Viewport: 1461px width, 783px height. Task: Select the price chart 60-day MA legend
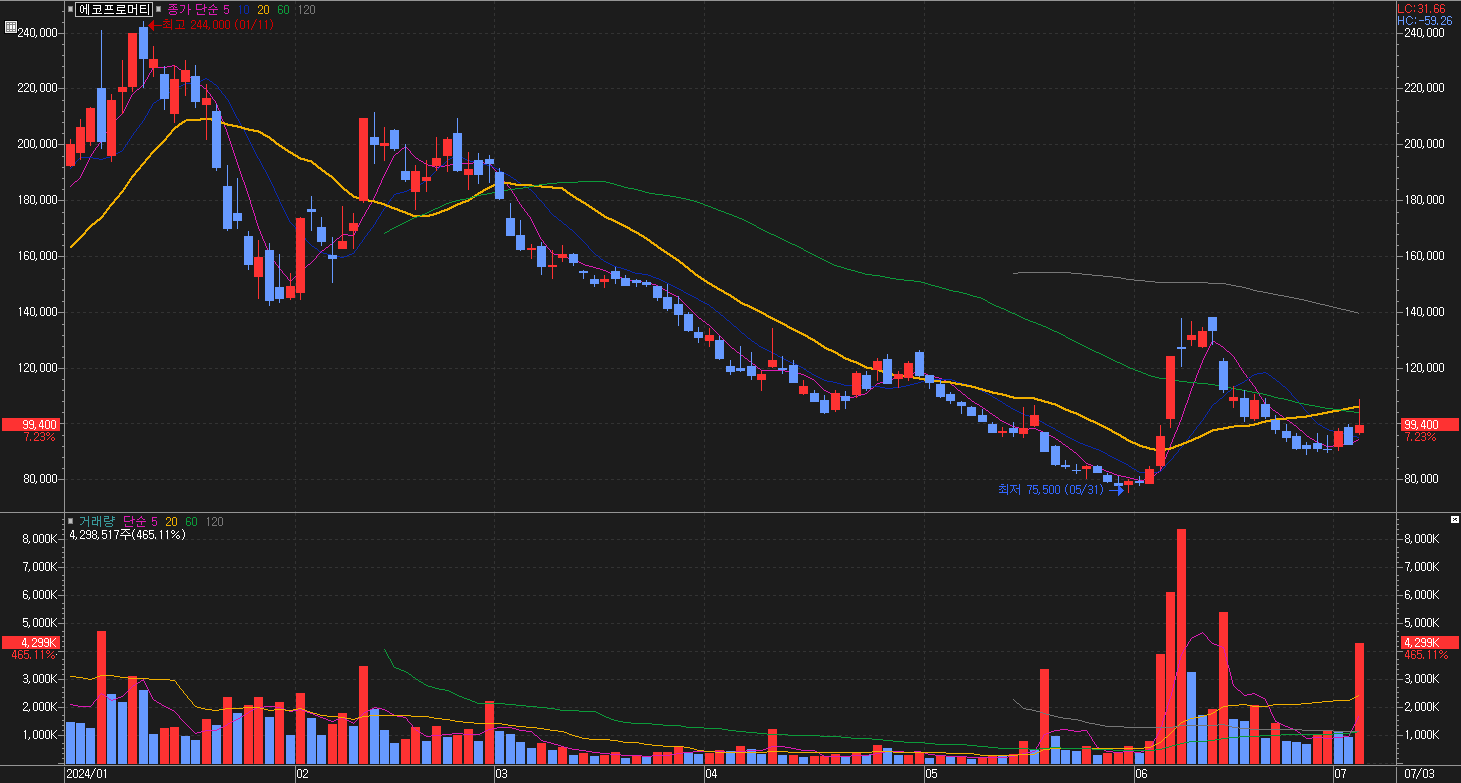tap(283, 9)
